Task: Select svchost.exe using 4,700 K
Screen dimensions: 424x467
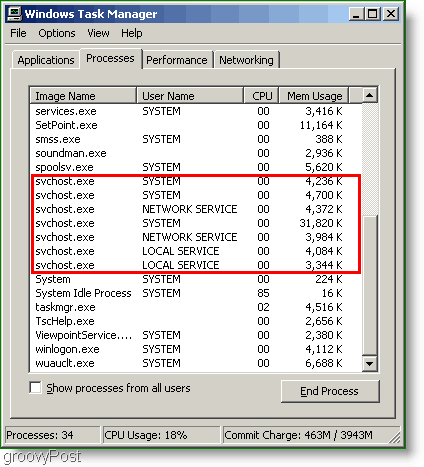Action: pyautogui.click(x=196, y=195)
